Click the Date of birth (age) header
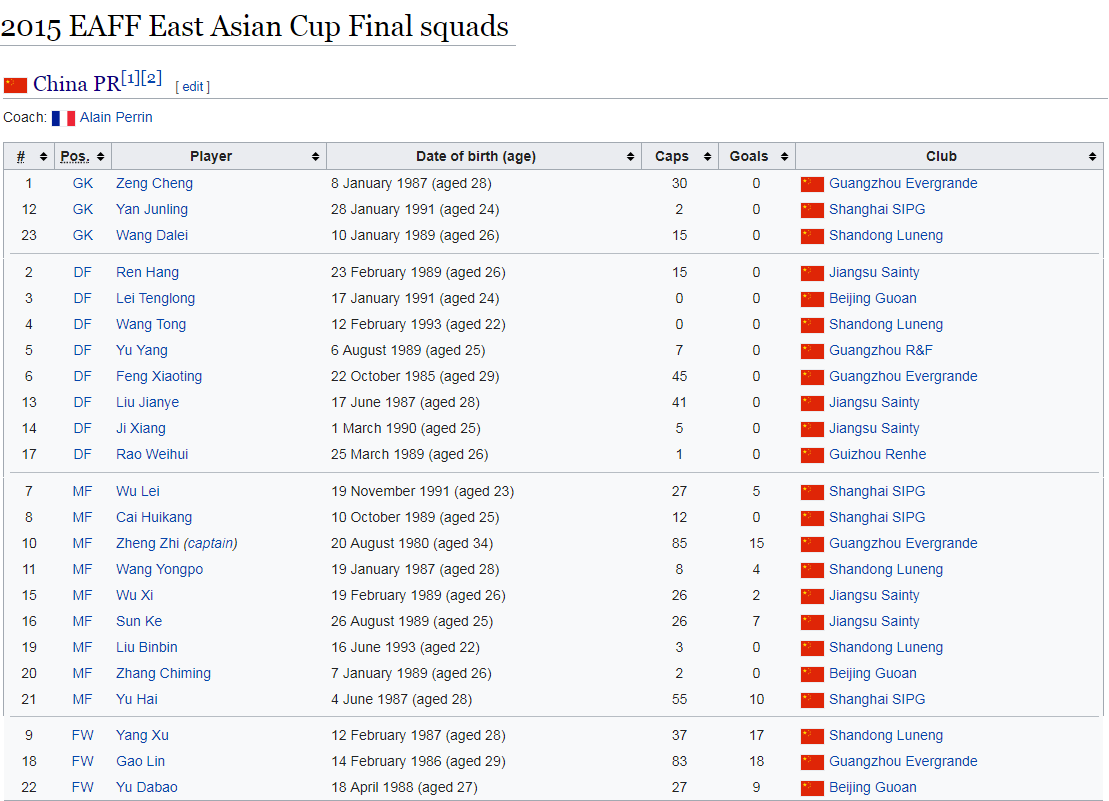 [x=484, y=156]
